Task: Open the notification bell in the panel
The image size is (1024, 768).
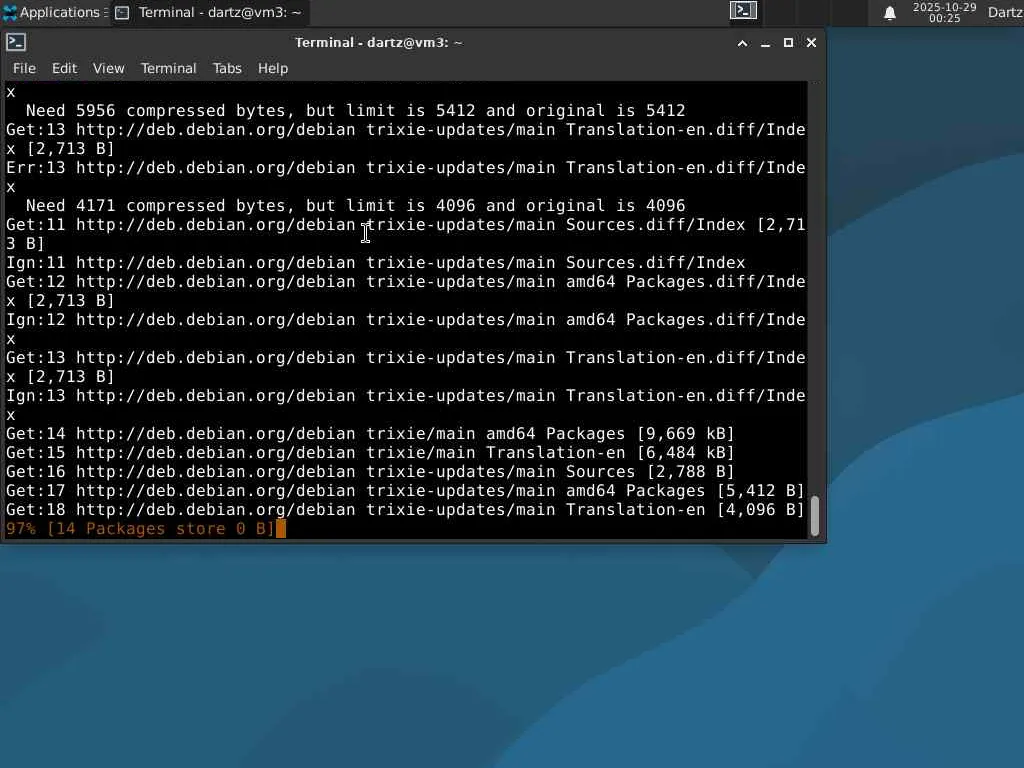Action: coord(889,13)
